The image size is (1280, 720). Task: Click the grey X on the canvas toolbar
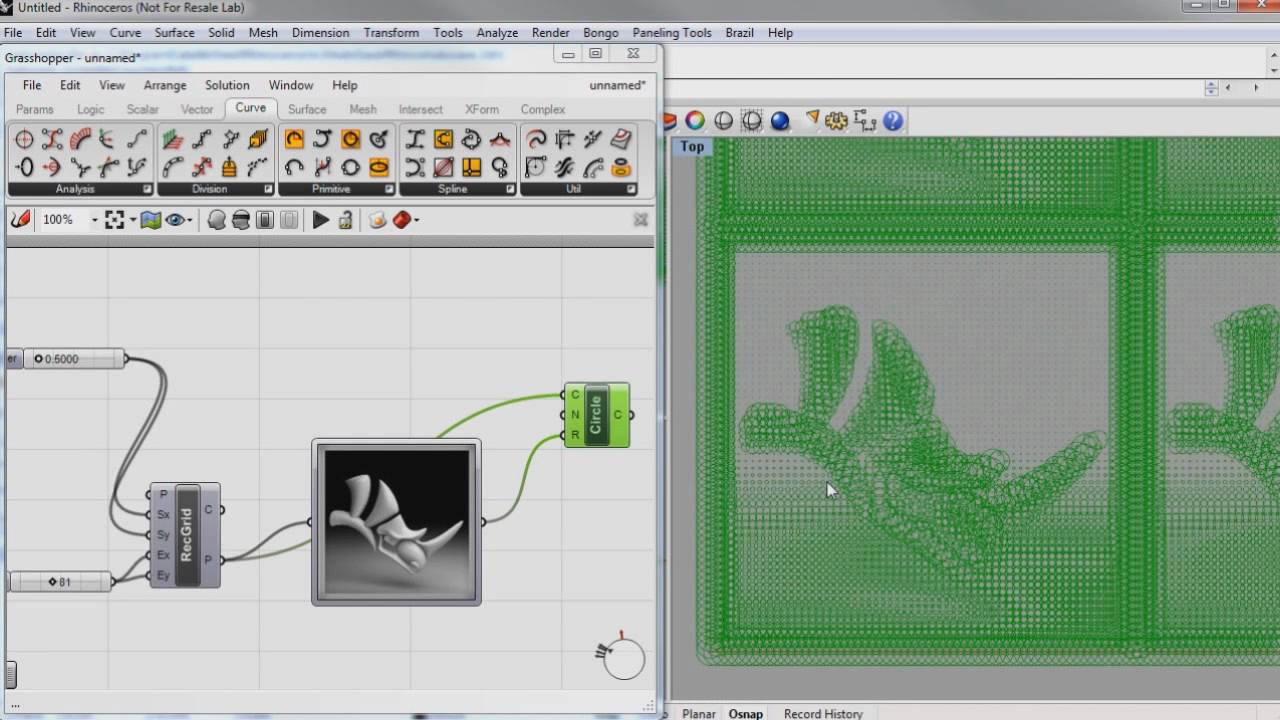tap(641, 219)
